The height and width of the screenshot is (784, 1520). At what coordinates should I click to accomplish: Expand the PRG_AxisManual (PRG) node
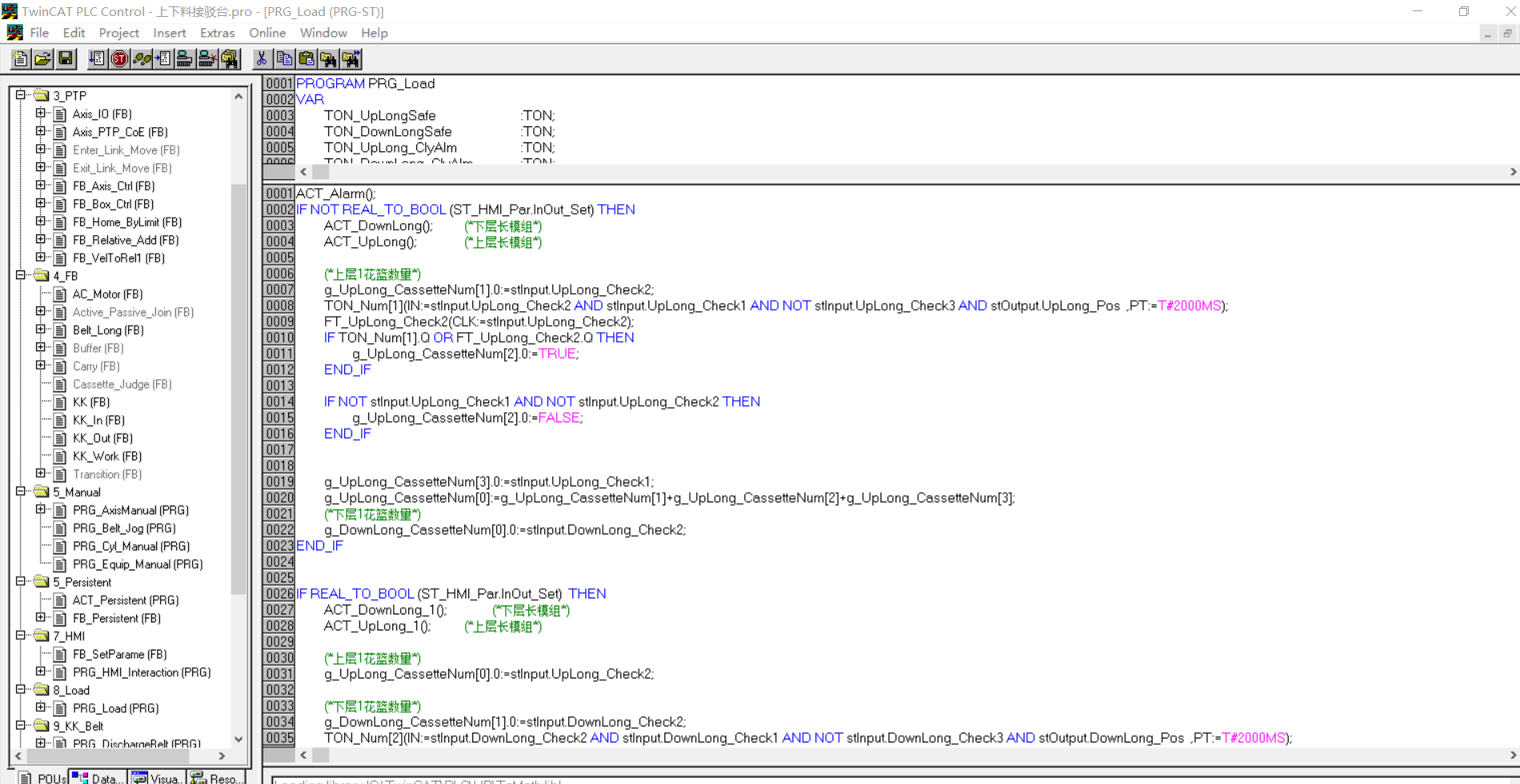tap(41, 510)
